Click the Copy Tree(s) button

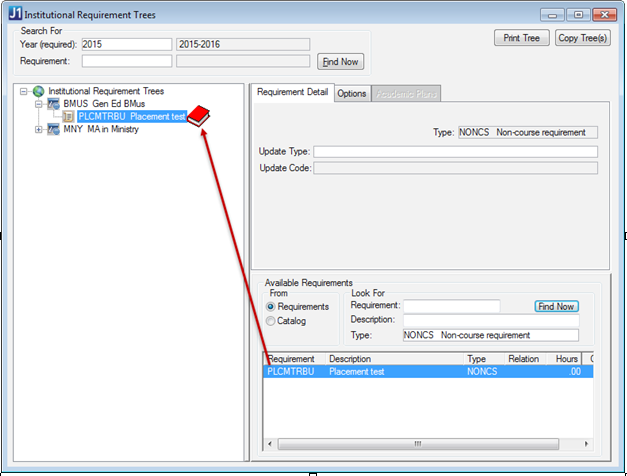[583, 38]
